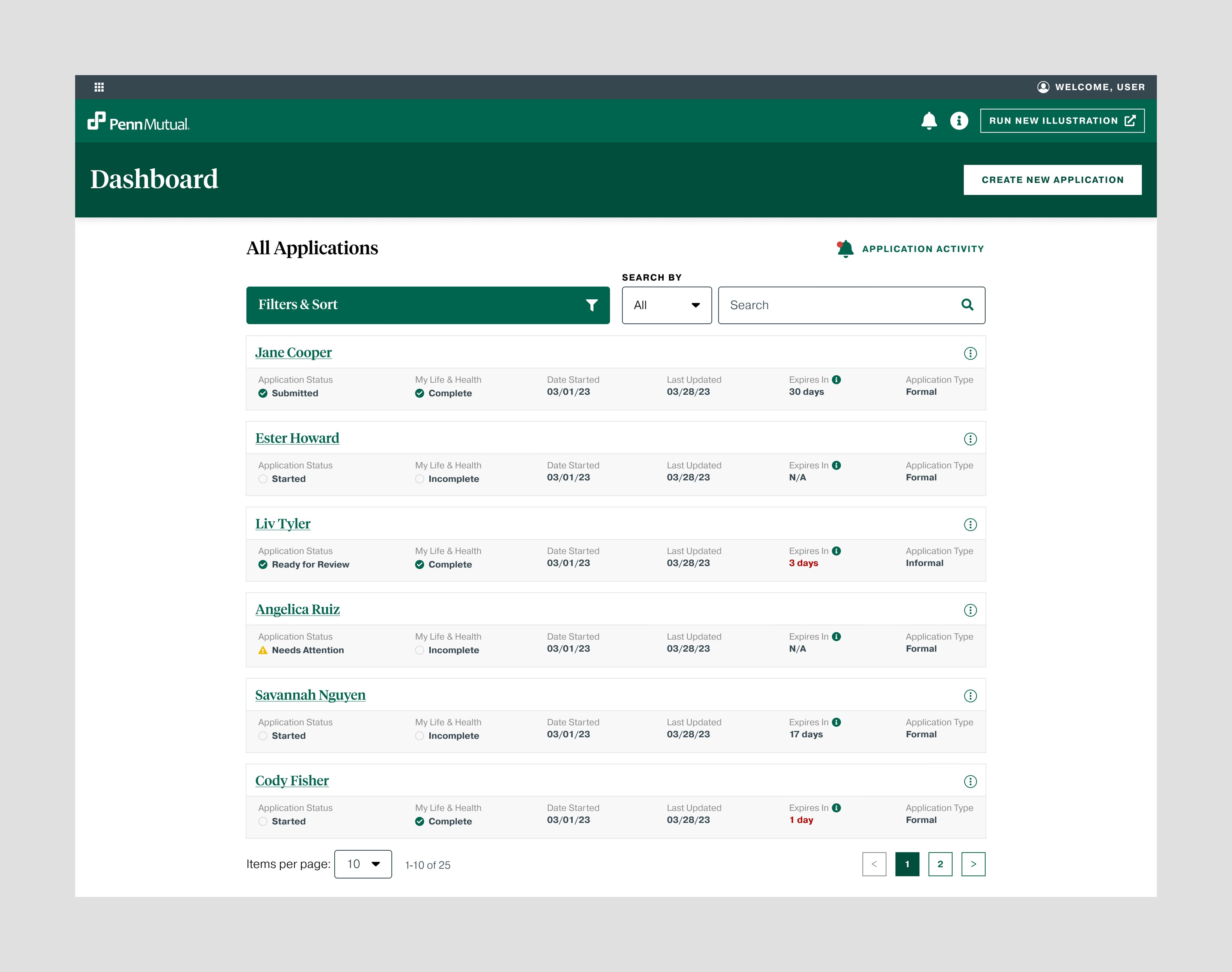This screenshot has height=972, width=1232.
Task: Click the header info circle icon
Action: point(959,121)
